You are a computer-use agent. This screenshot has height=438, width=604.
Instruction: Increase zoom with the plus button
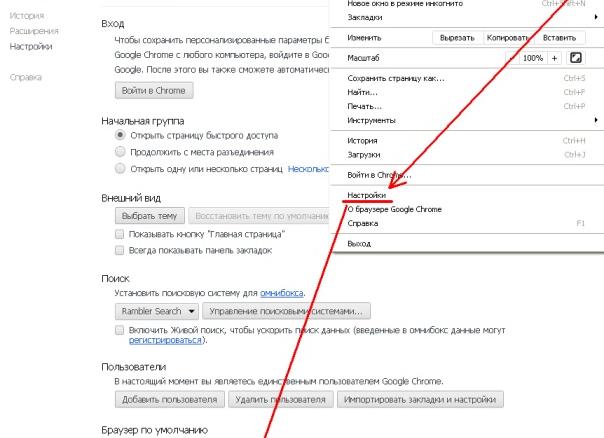554,58
